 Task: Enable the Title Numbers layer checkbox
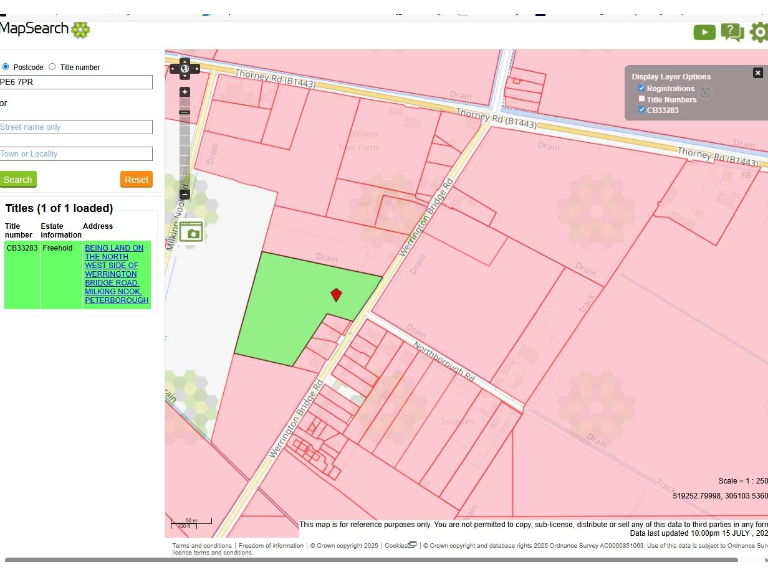[642, 100]
